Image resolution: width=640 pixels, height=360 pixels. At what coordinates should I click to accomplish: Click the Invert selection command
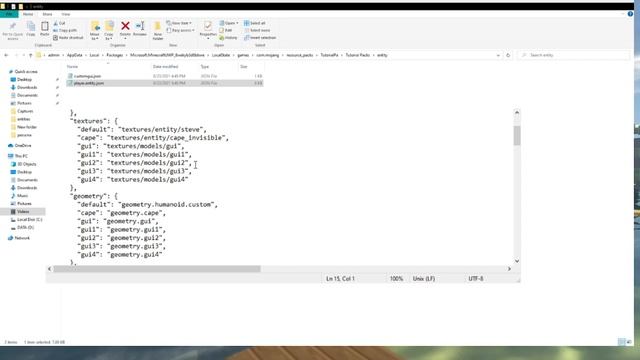[x=260, y=38]
